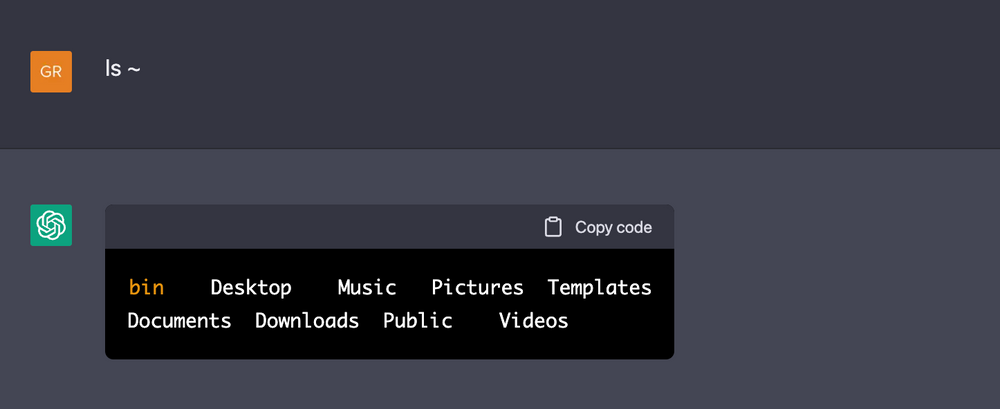The width and height of the screenshot is (1000, 409).
Task: Click the tilde character in user prompt
Action: tap(133, 70)
